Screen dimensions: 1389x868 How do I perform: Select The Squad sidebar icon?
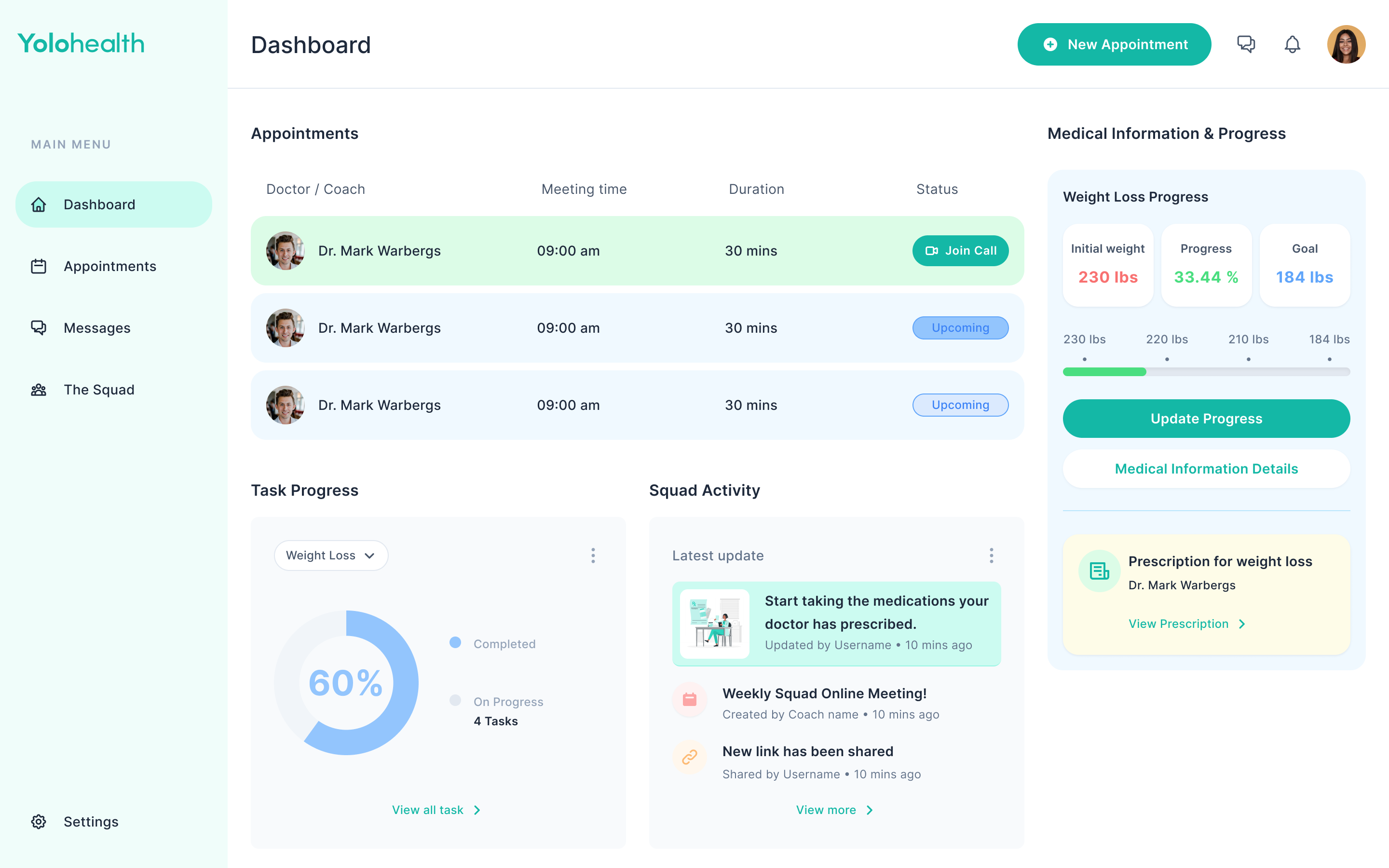[39, 389]
